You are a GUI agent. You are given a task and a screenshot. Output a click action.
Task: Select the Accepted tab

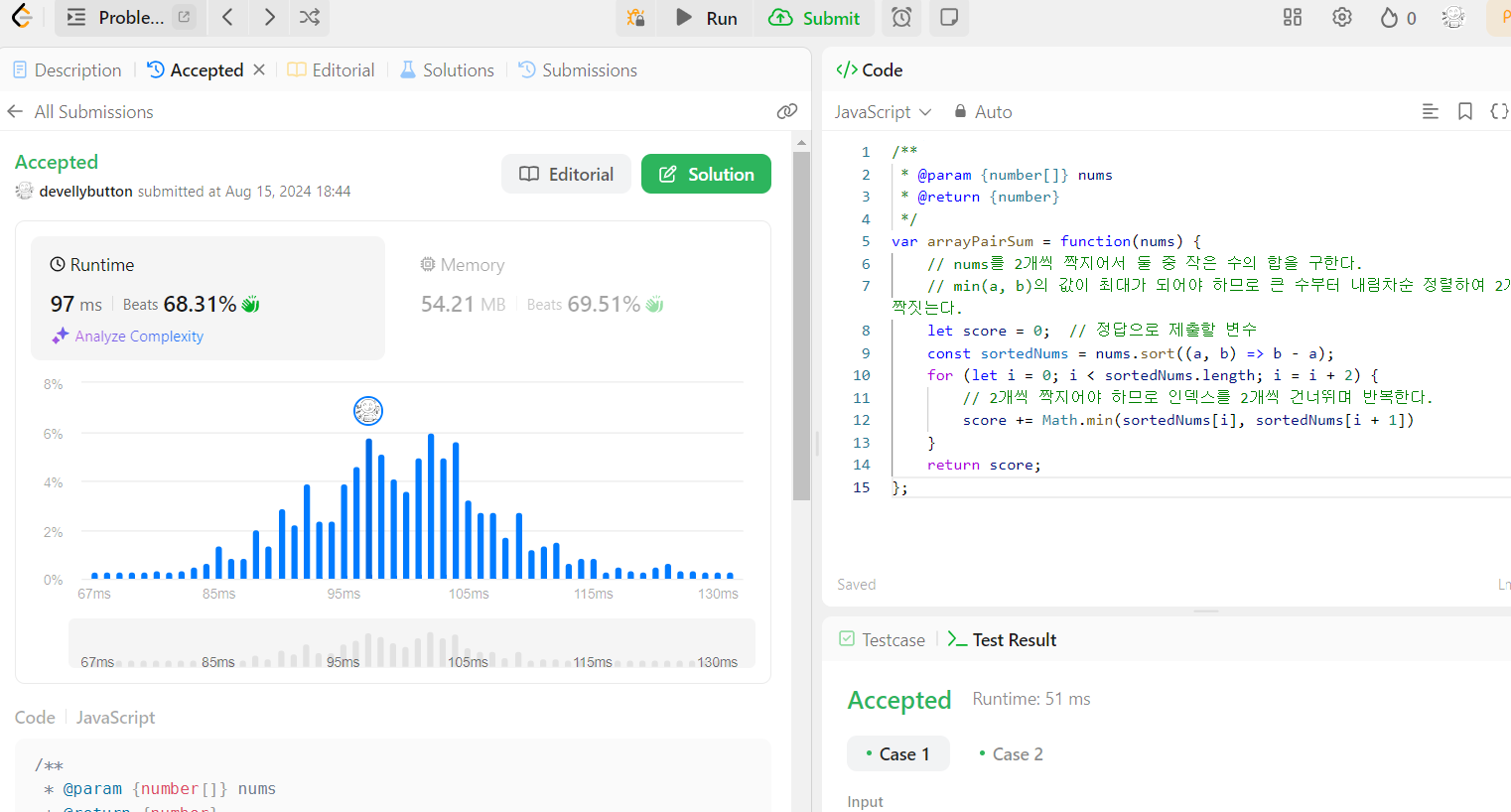point(196,69)
